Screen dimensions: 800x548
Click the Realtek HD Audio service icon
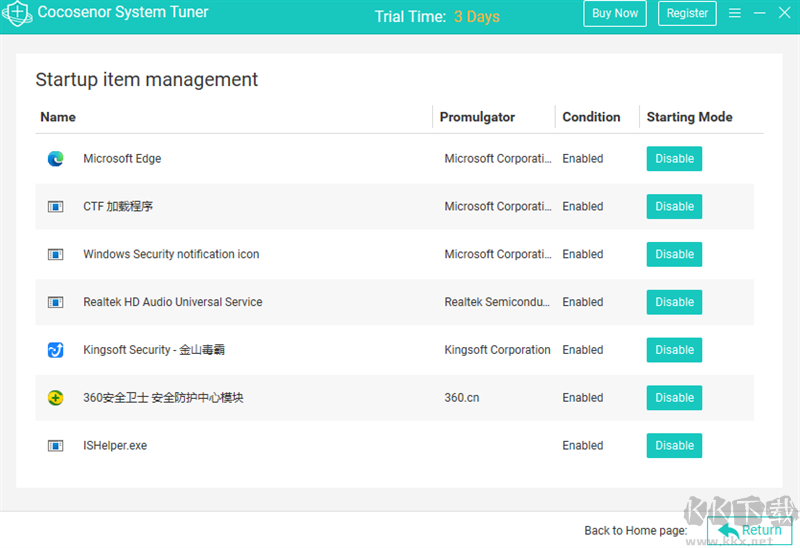pyautogui.click(x=56, y=302)
